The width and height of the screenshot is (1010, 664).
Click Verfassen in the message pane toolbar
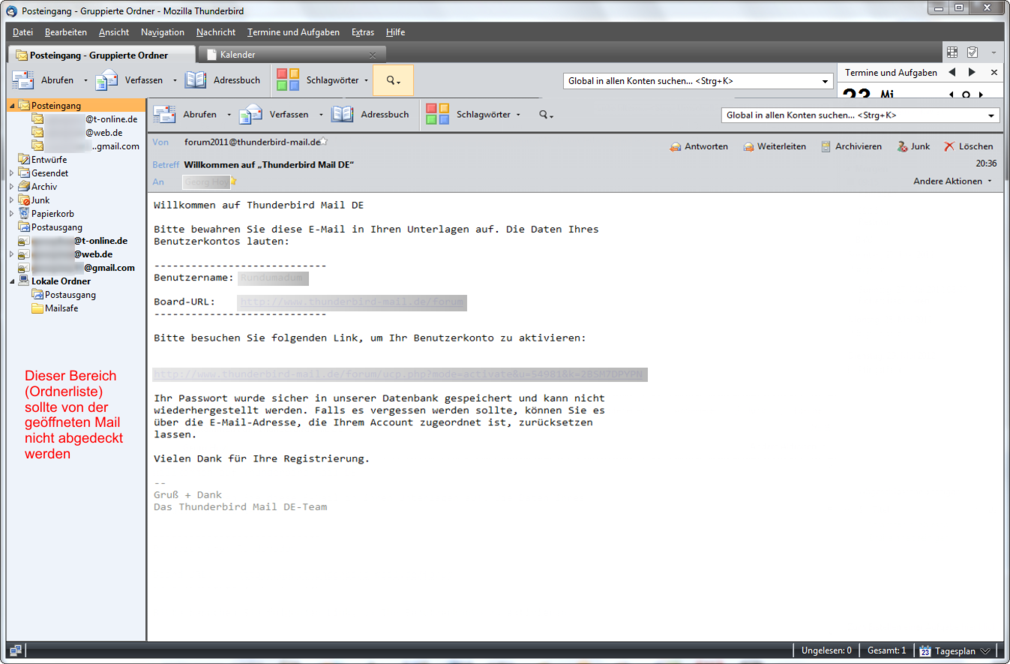(x=274, y=115)
